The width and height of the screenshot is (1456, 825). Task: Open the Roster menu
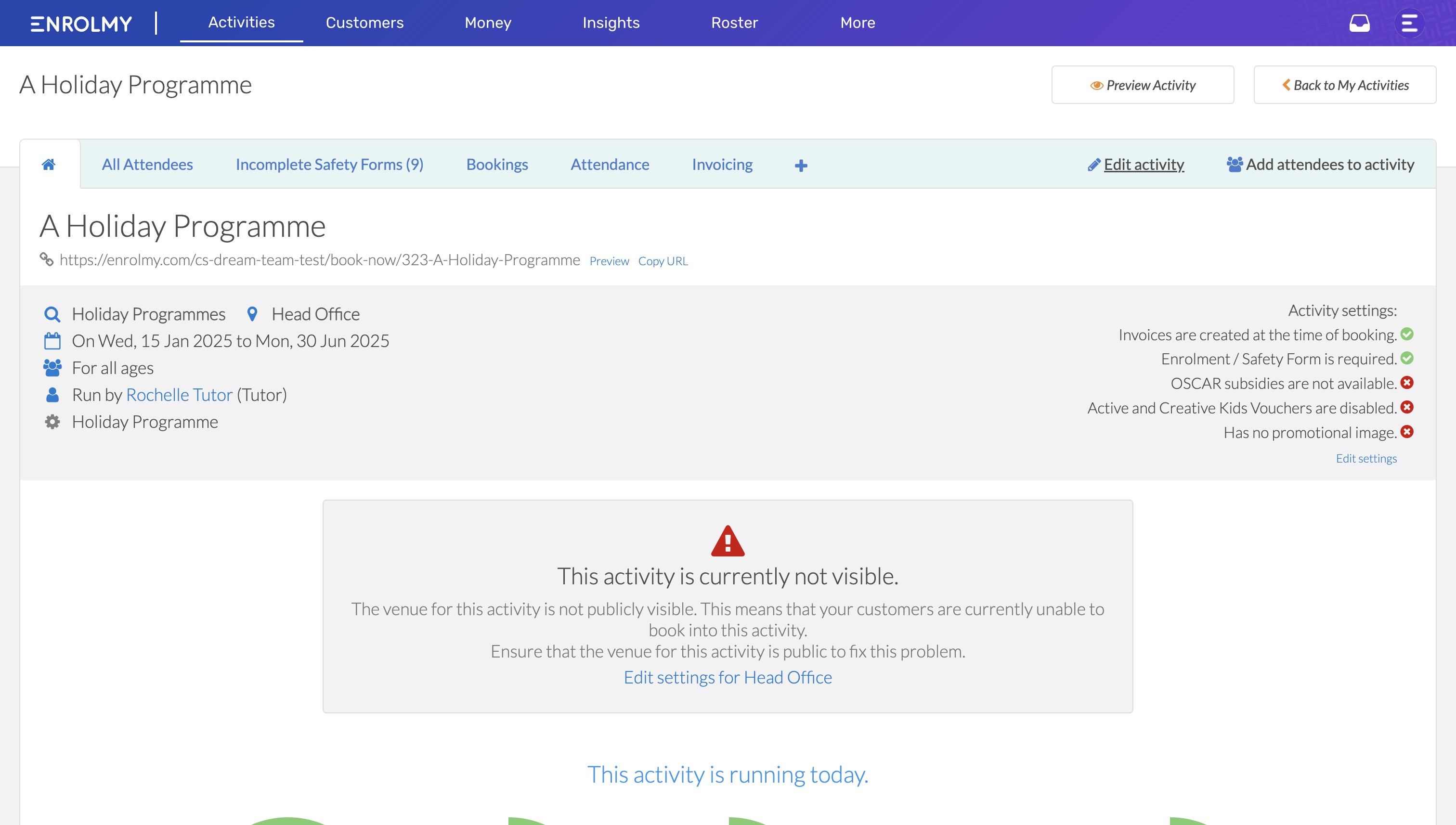coord(735,23)
